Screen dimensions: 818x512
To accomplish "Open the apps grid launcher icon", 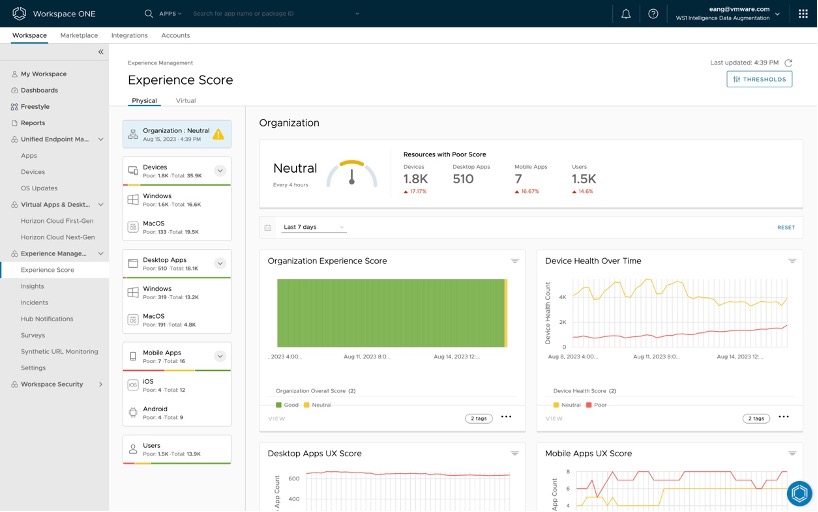I will 803,14.
